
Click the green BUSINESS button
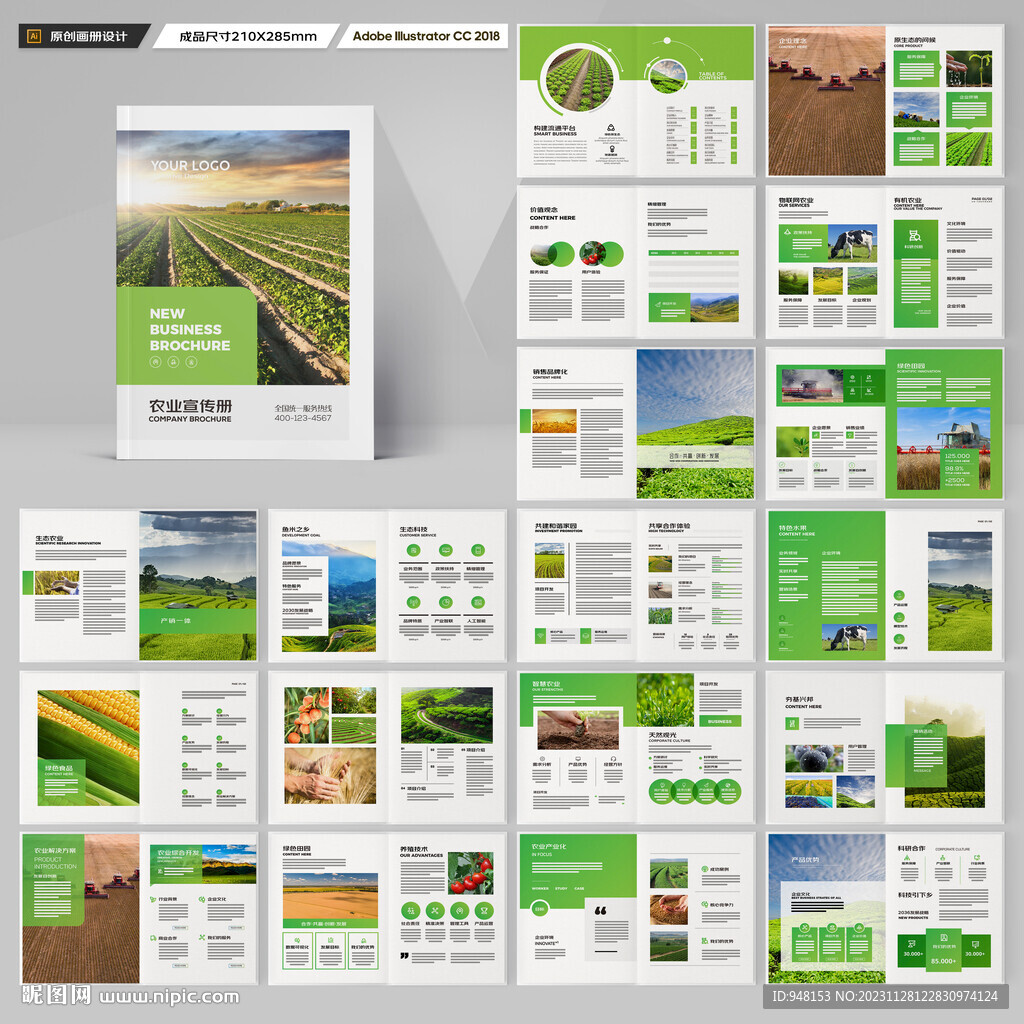[720, 721]
